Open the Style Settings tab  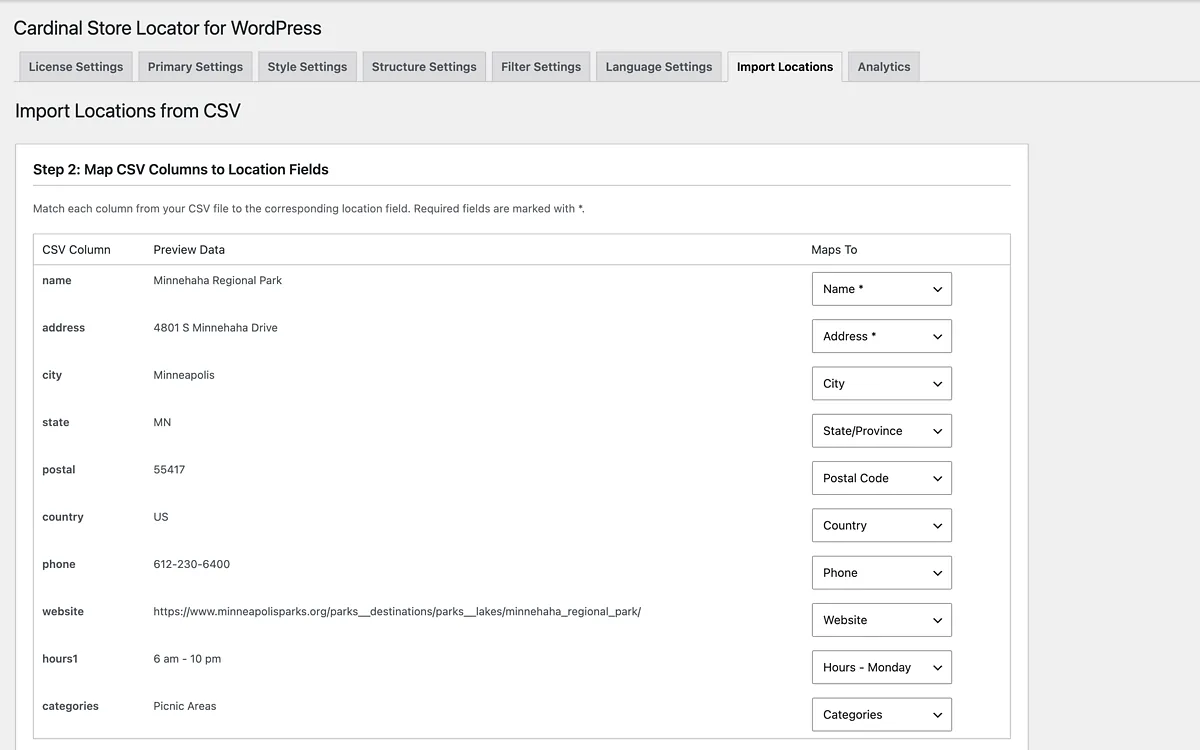tap(307, 67)
